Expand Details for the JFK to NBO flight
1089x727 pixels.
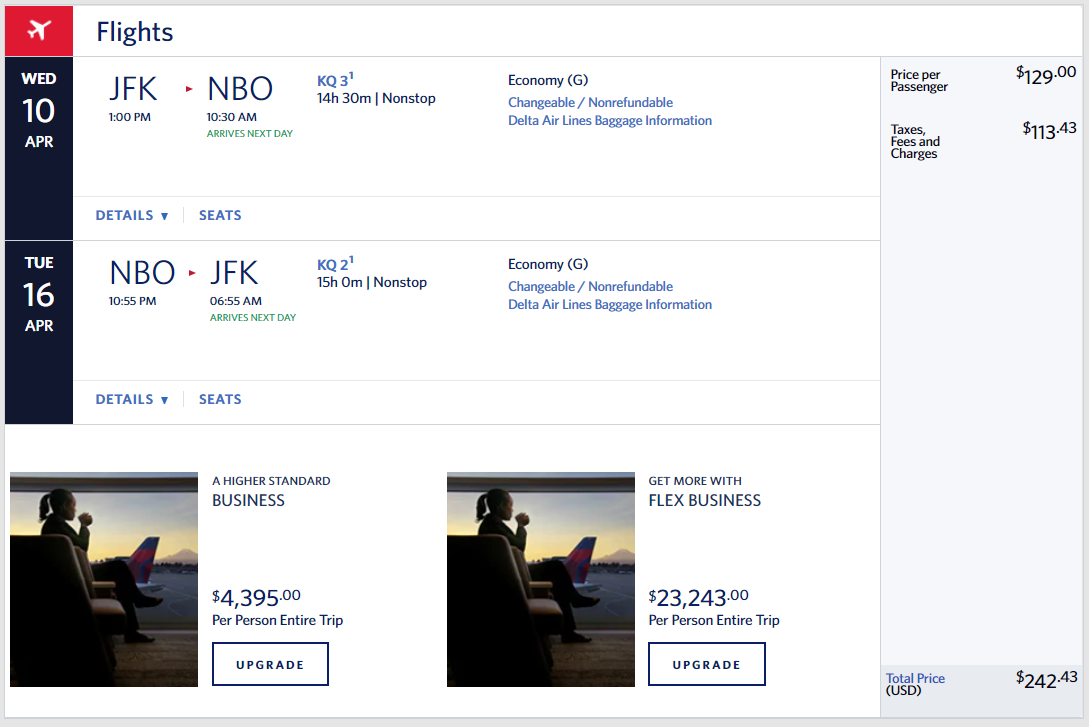pos(132,215)
